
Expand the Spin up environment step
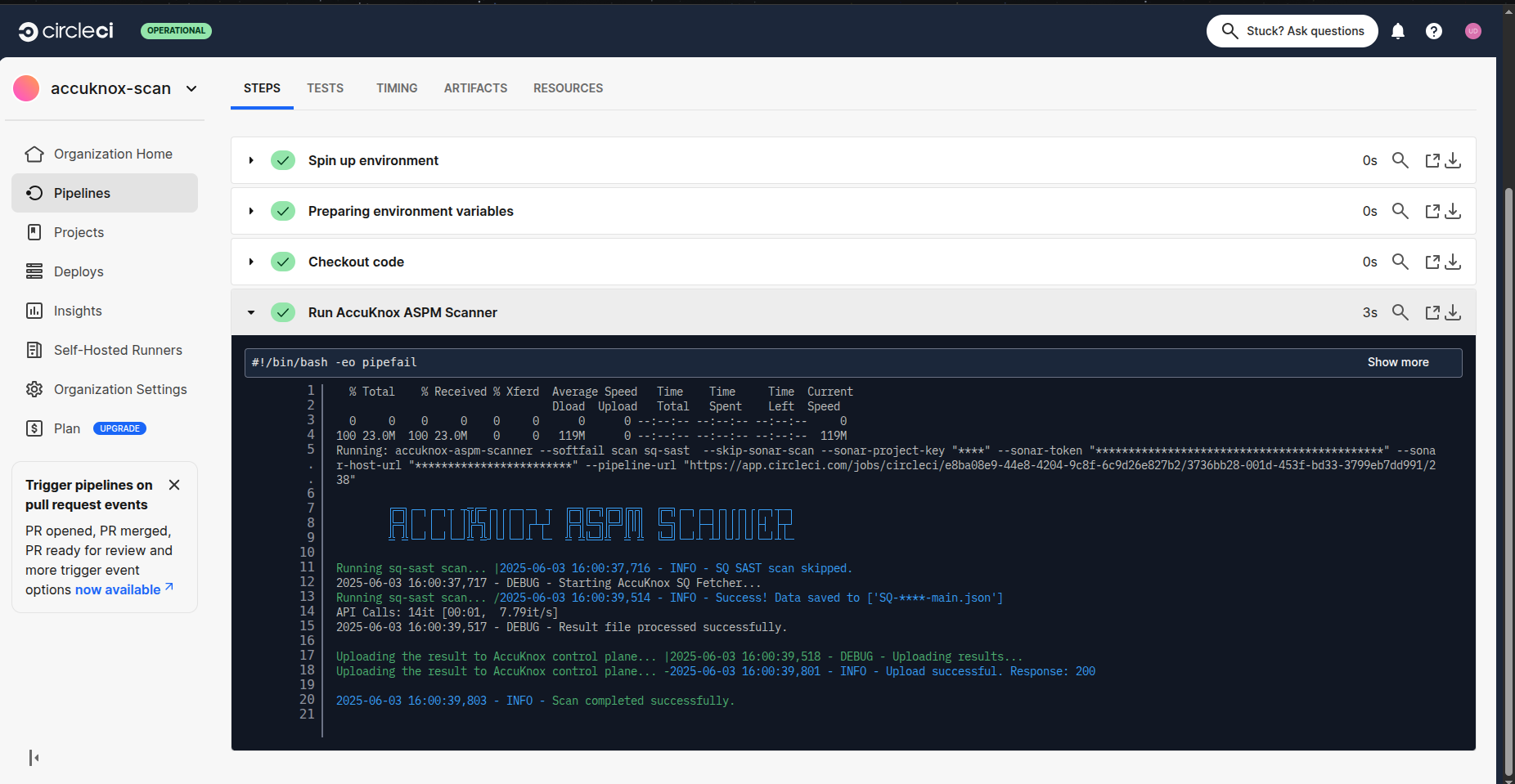(251, 160)
